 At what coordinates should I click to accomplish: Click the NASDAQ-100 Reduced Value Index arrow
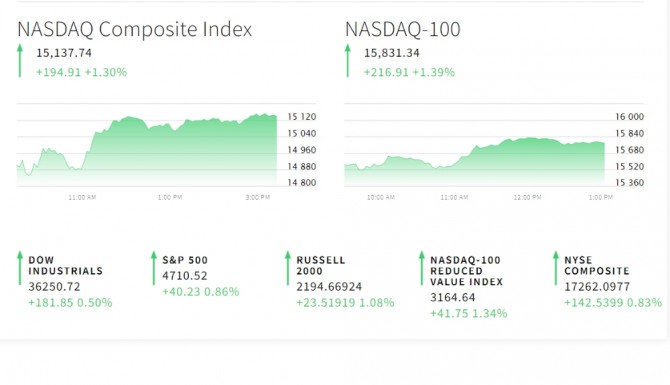click(x=422, y=268)
